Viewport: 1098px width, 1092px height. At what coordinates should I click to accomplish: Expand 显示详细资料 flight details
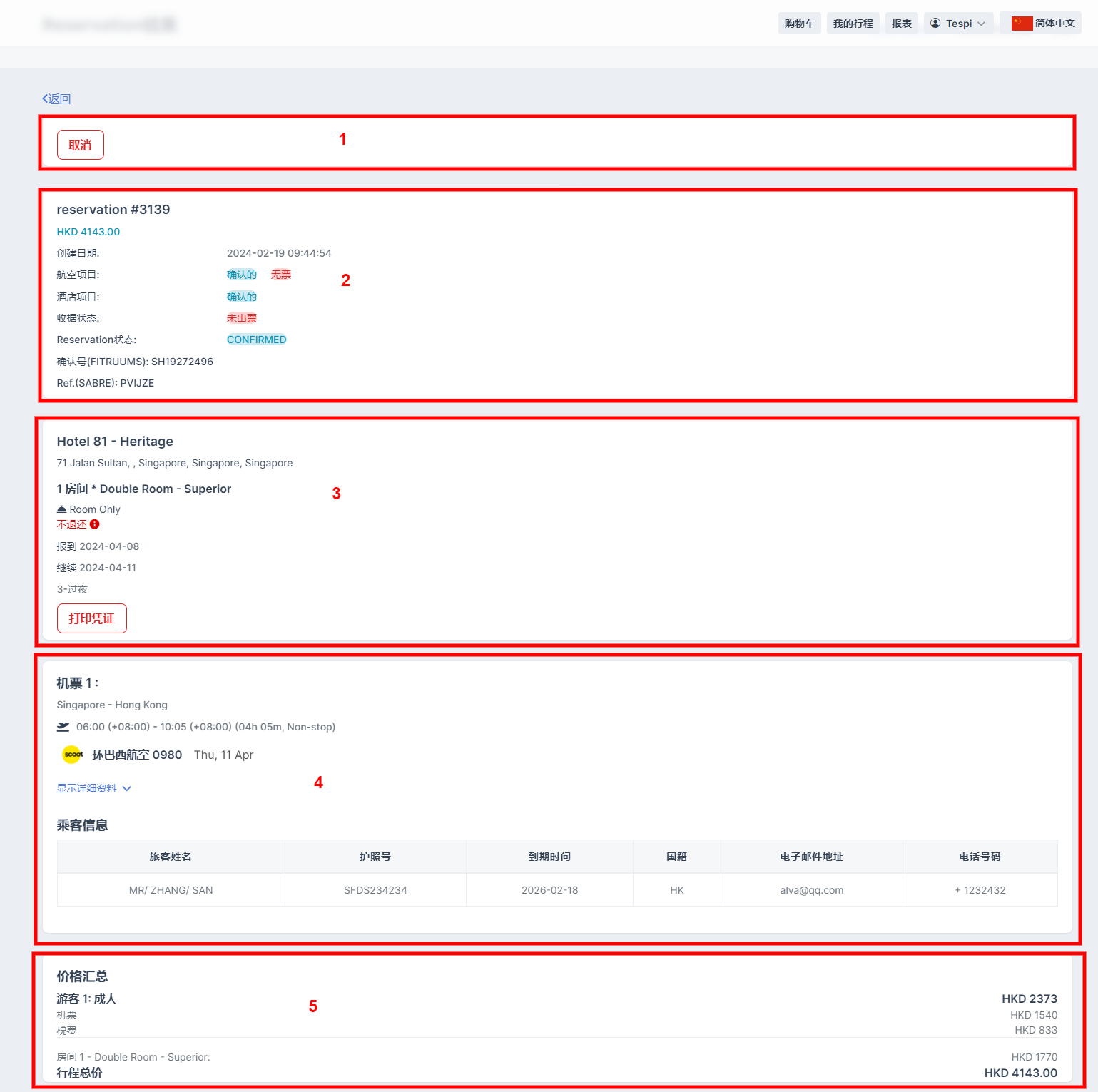tap(94, 788)
